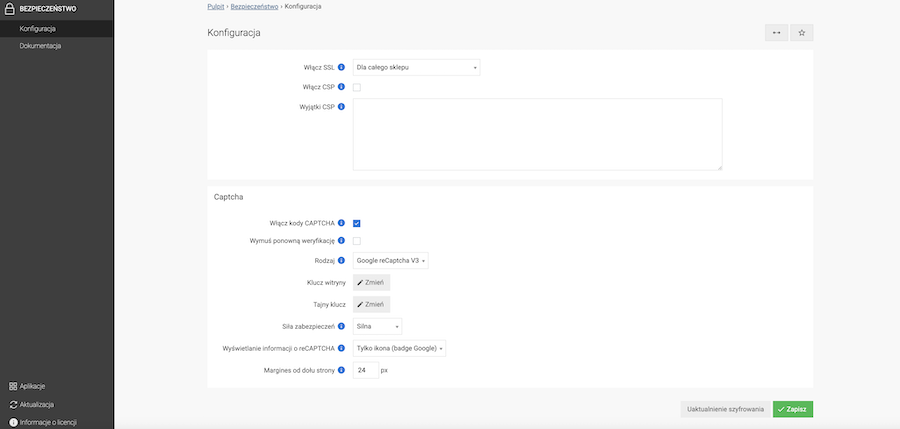The height and width of the screenshot is (429, 900).
Task: Click inside the Wyjątki CSP text area
Action: (x=537, y=134)
